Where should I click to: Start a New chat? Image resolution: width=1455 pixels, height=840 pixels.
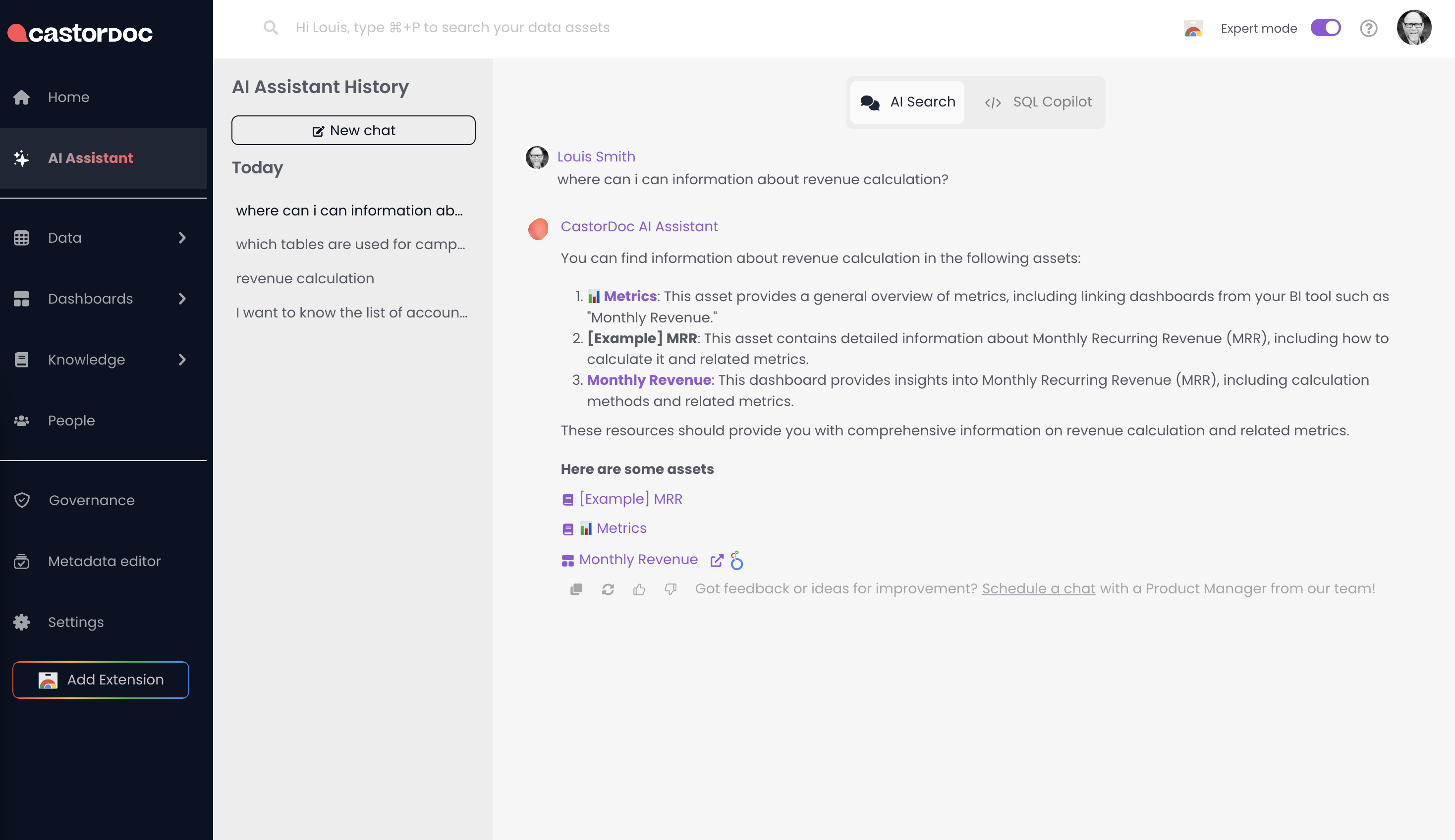(x=353, y=130)
